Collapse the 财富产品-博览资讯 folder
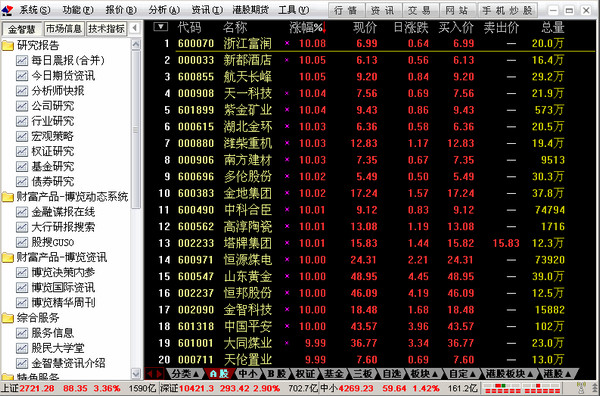This screenshot has width=600, height=396. pyautogui.click(x=8, y=257)
